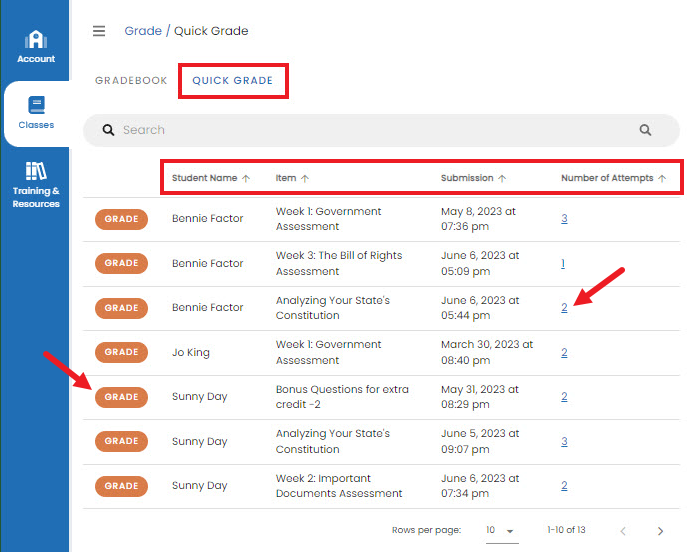
Task: Grade Bennie Factor's Bill of Rights Assessment
Action: click(x=121, y=263)
